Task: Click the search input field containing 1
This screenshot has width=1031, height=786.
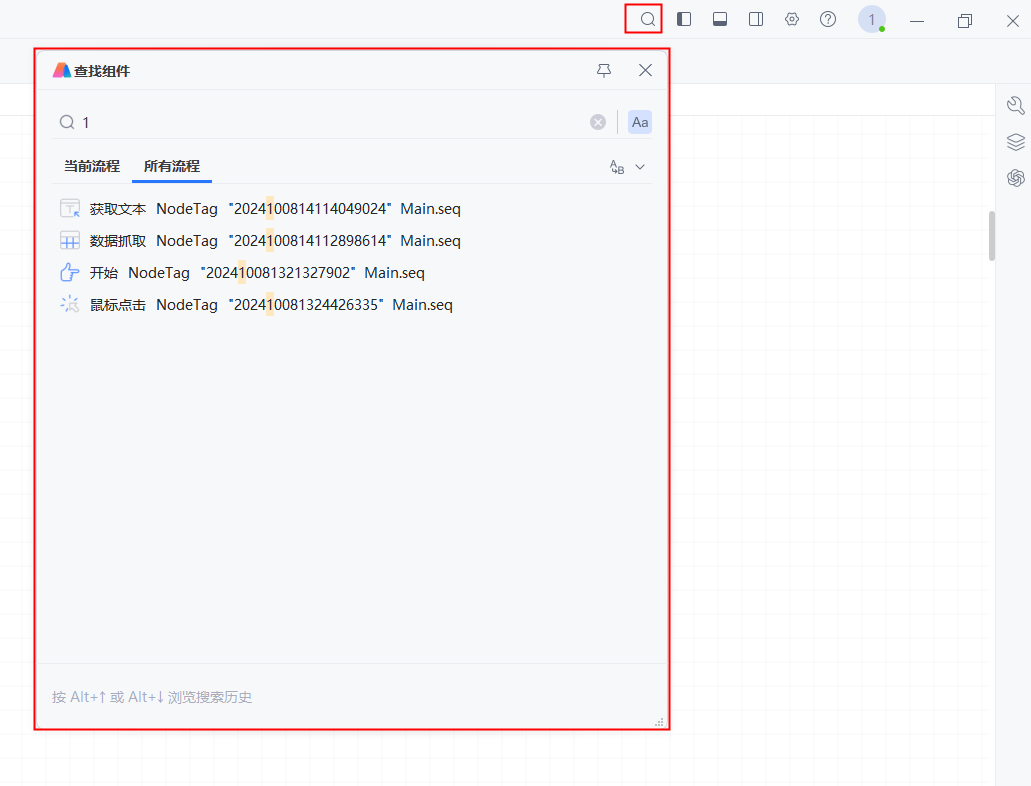Action: point(330,122)
